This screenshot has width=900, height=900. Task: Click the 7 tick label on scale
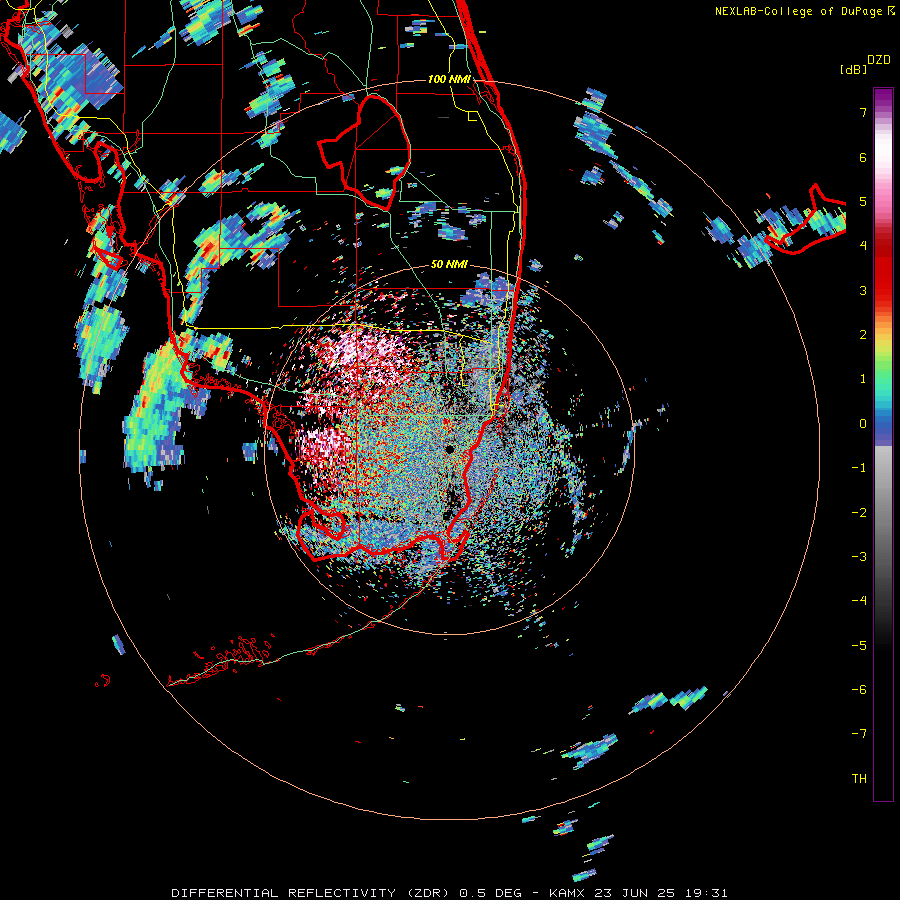(x=863, y=112)
